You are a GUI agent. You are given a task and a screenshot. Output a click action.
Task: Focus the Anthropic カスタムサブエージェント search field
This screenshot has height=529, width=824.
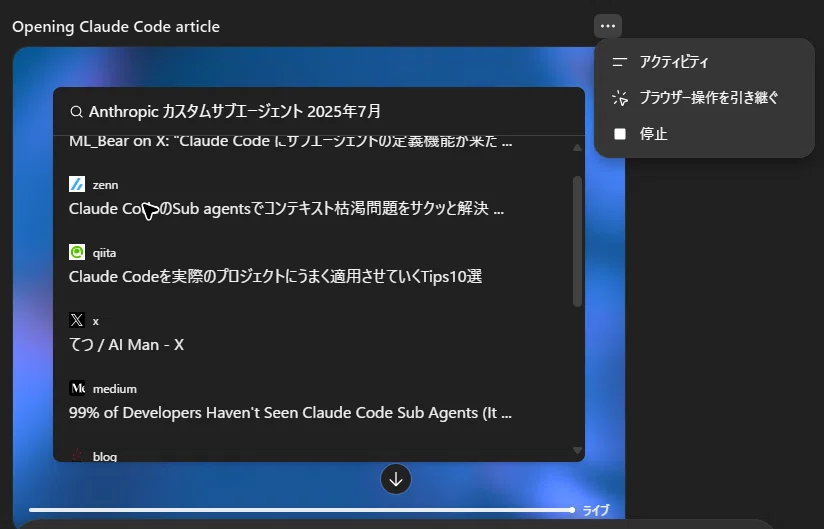(319, 111)
